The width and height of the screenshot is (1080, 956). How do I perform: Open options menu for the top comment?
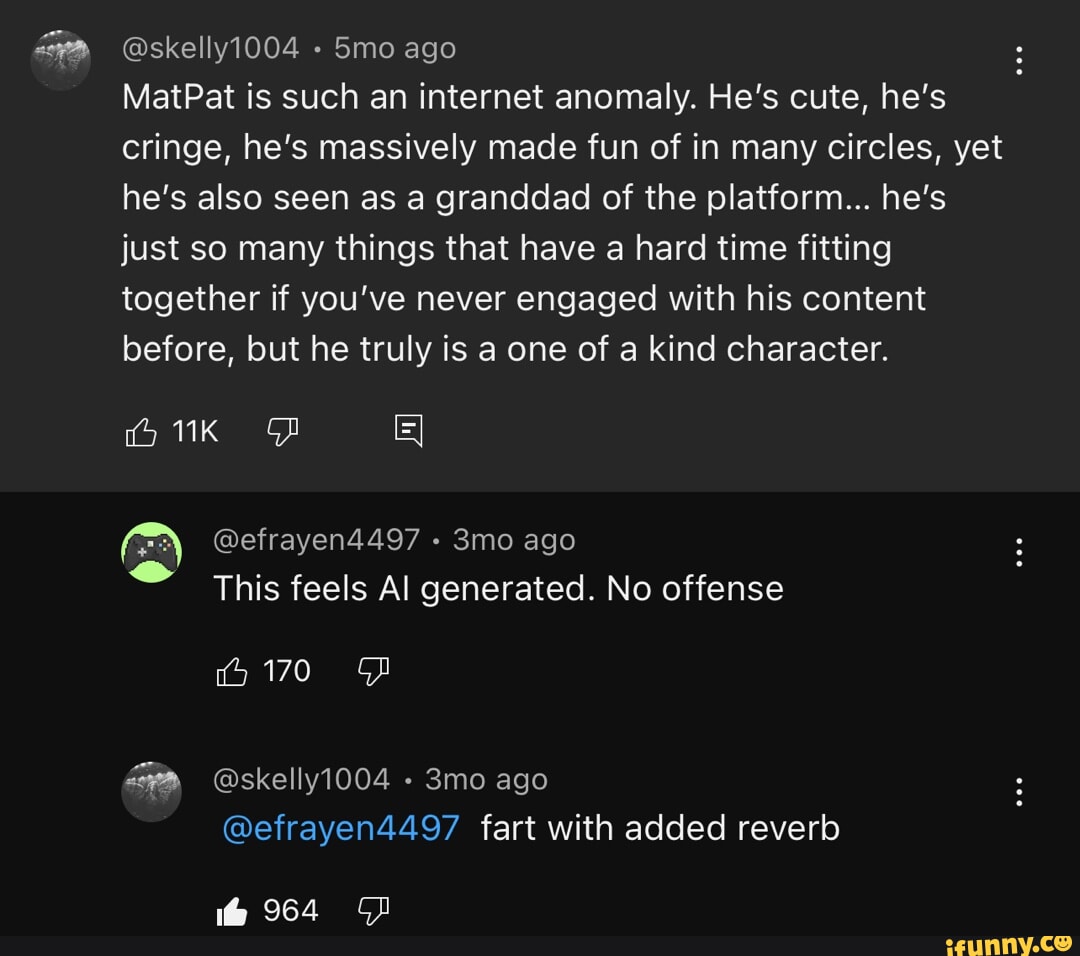pos(1020,62)
